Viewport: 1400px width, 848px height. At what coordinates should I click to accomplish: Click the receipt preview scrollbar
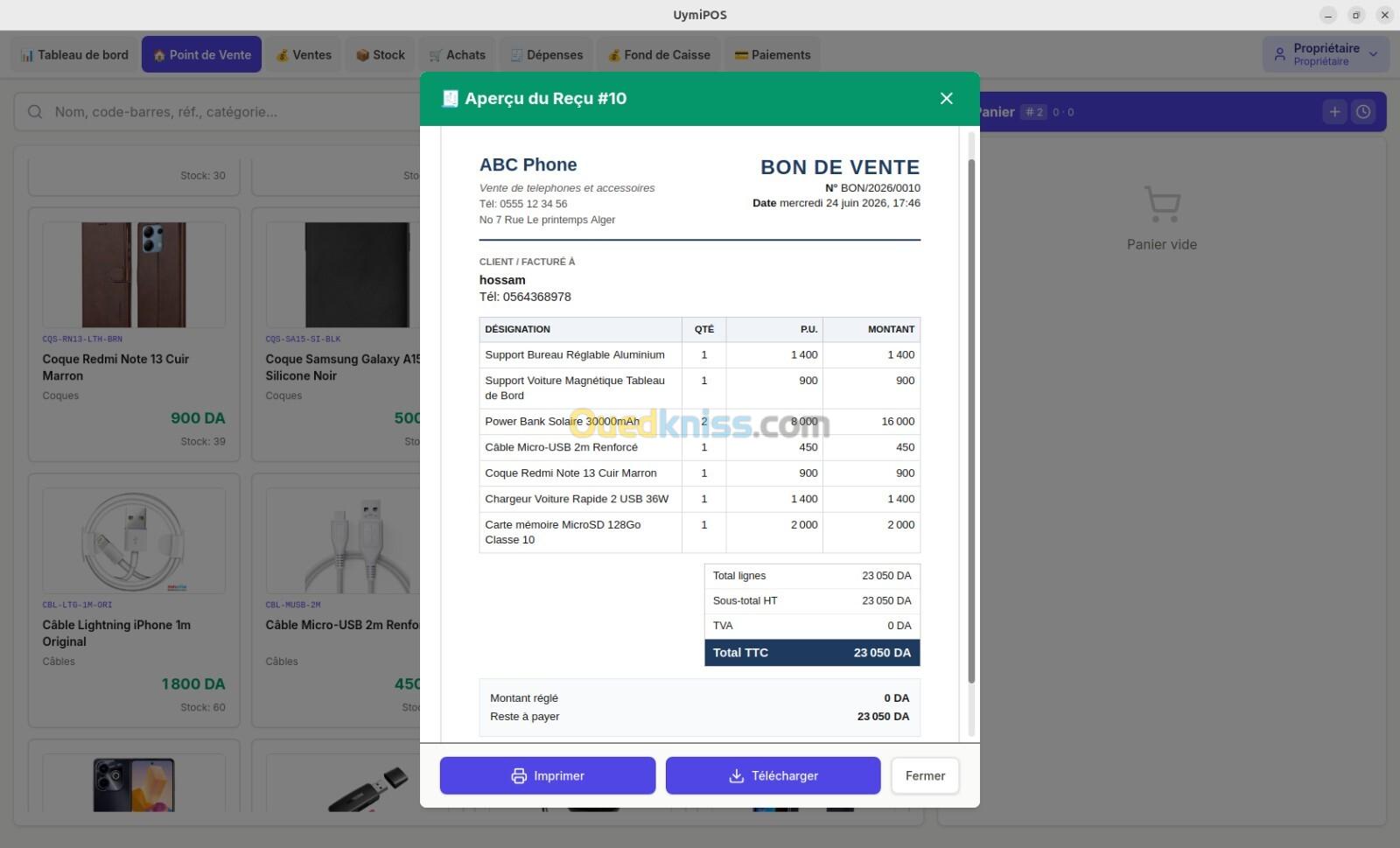[x=971, y=420]
